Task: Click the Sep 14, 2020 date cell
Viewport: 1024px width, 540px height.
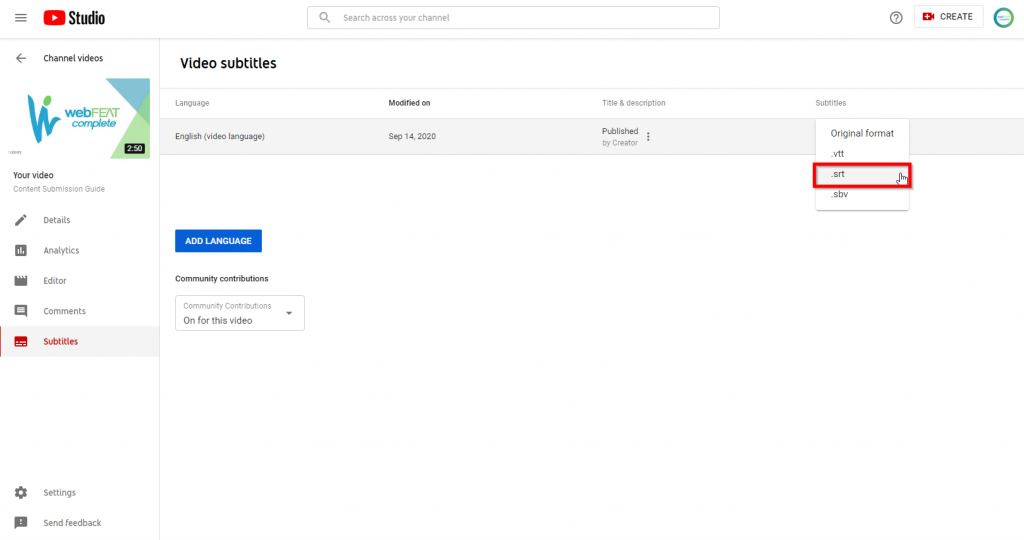Action: [x=412, y=136]
